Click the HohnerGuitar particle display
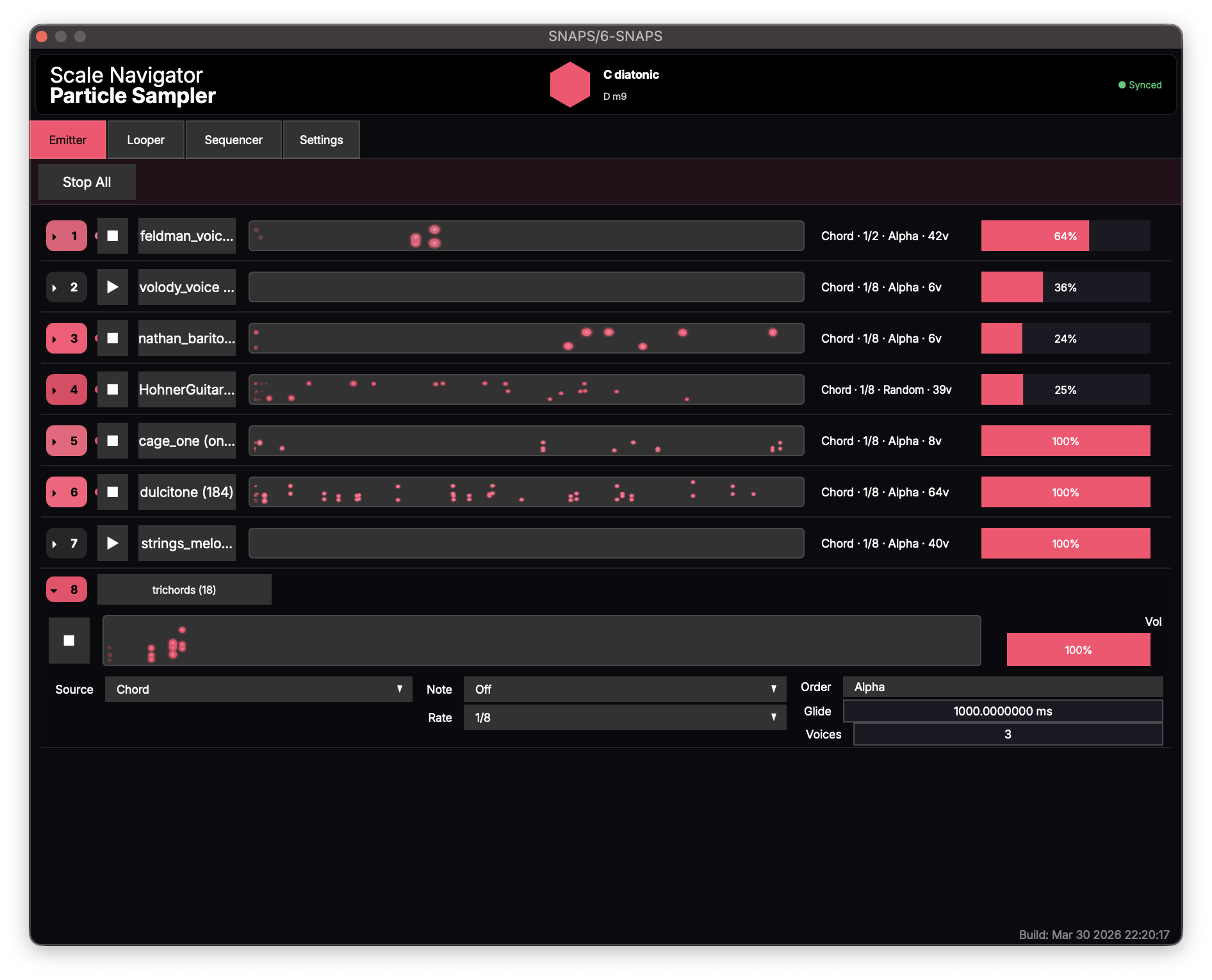The width and height of the screenshot is (1212, 980). (x=527, y=389)
